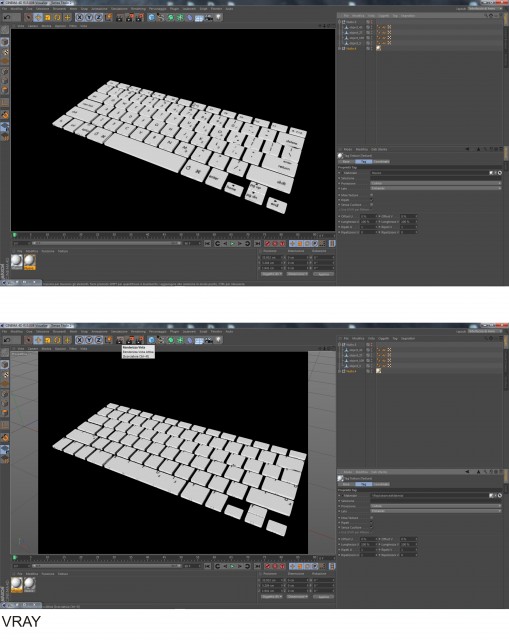Click timeline range slider in top screenshot
This screenshot has height=640, width=509.
[x=107, y=243]
